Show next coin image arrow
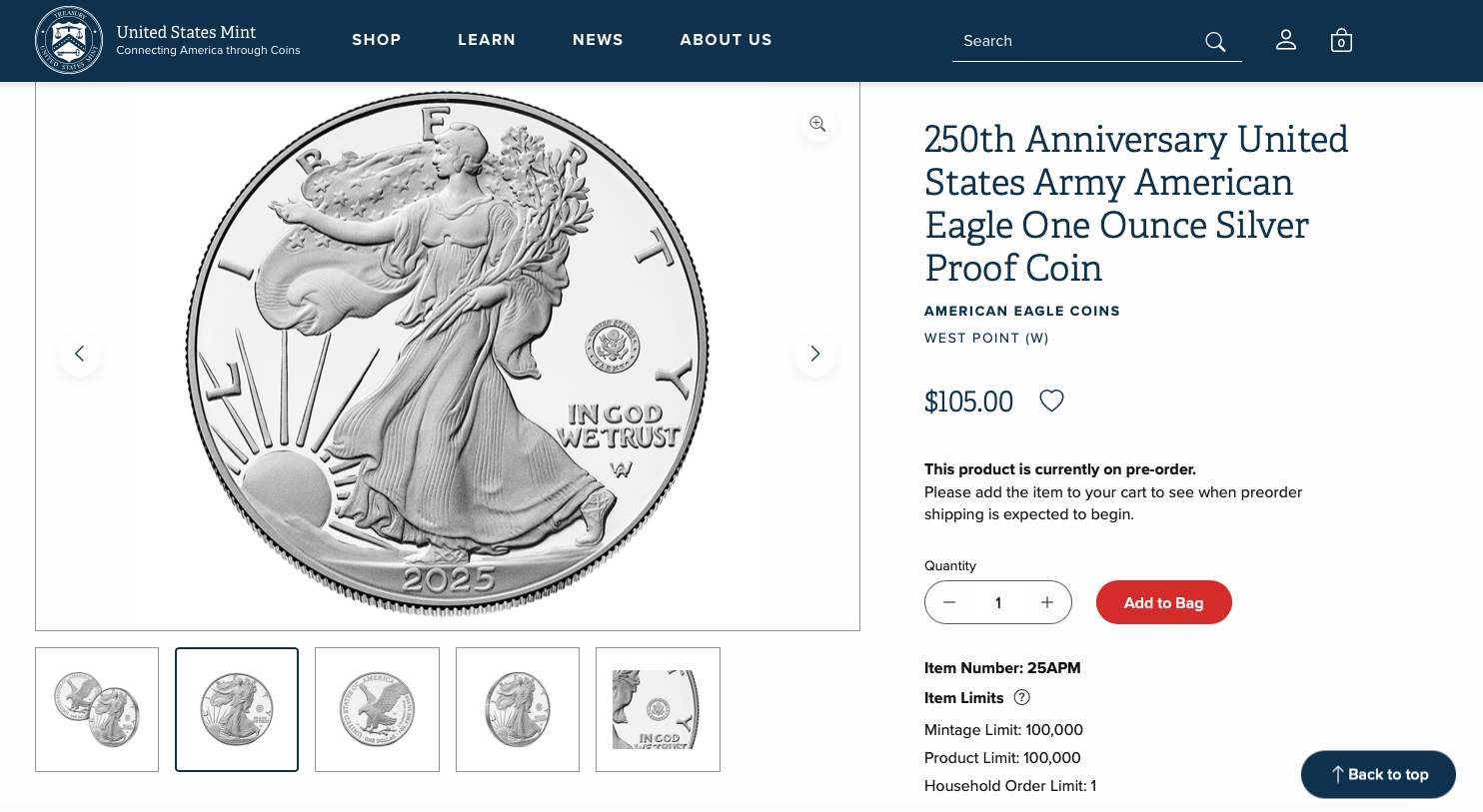This screenshot has width=1483, height=812. pyautogui.click(x=815, y=354)
